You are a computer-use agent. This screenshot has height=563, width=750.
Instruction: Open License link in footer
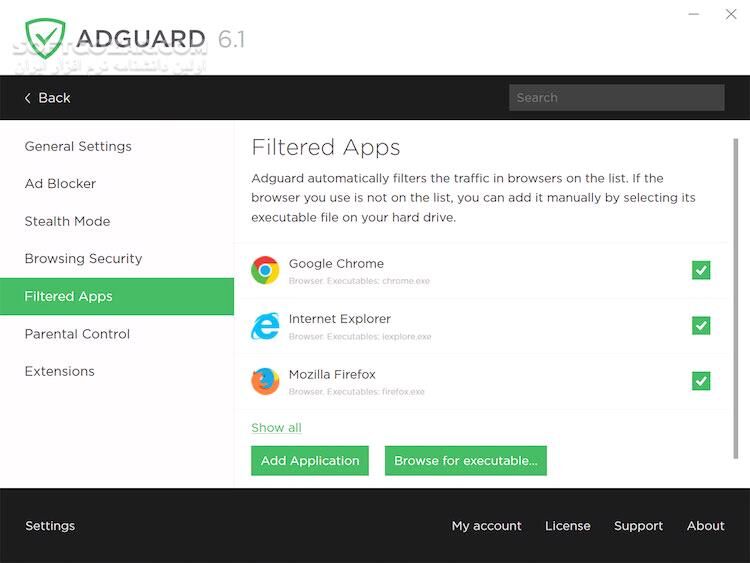(x=568, y=526)
